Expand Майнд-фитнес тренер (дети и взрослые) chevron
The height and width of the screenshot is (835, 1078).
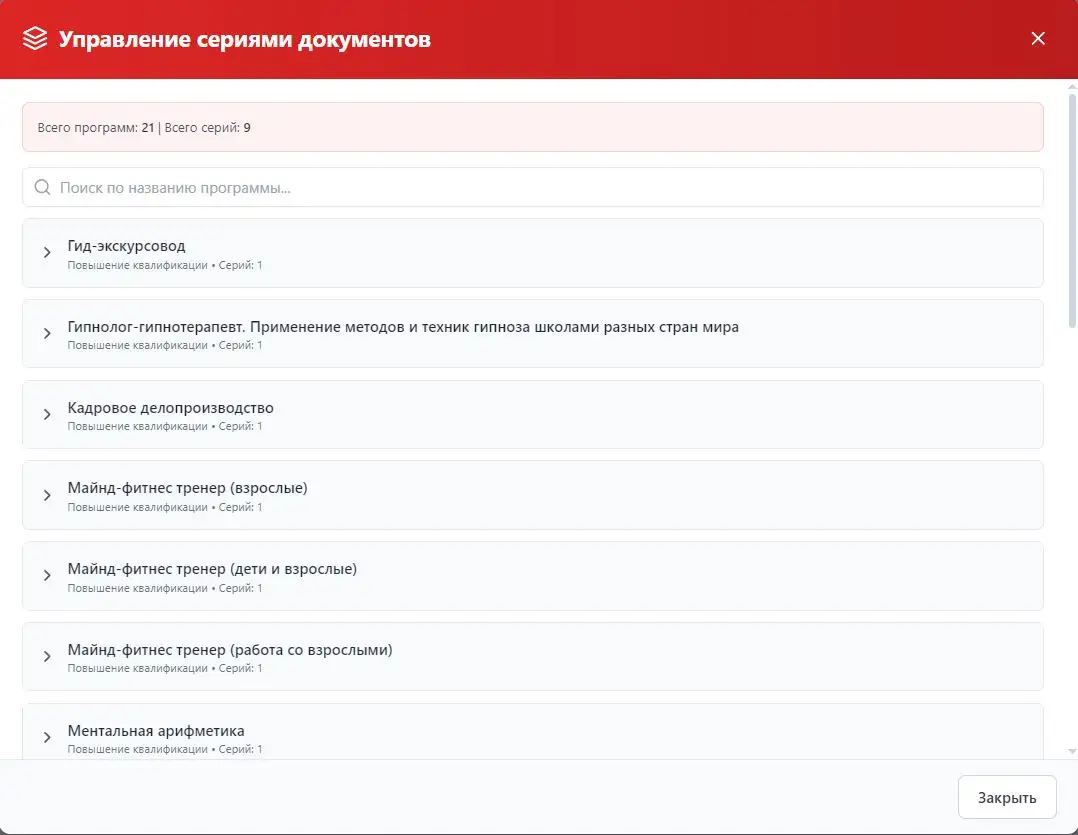47,575
